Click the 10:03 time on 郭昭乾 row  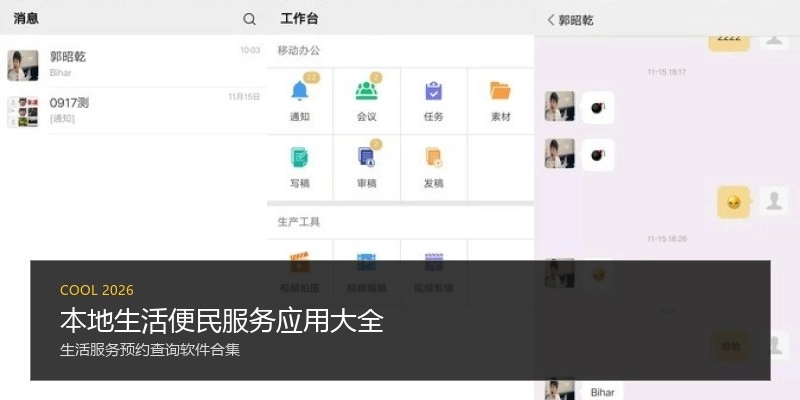point(250,50)
